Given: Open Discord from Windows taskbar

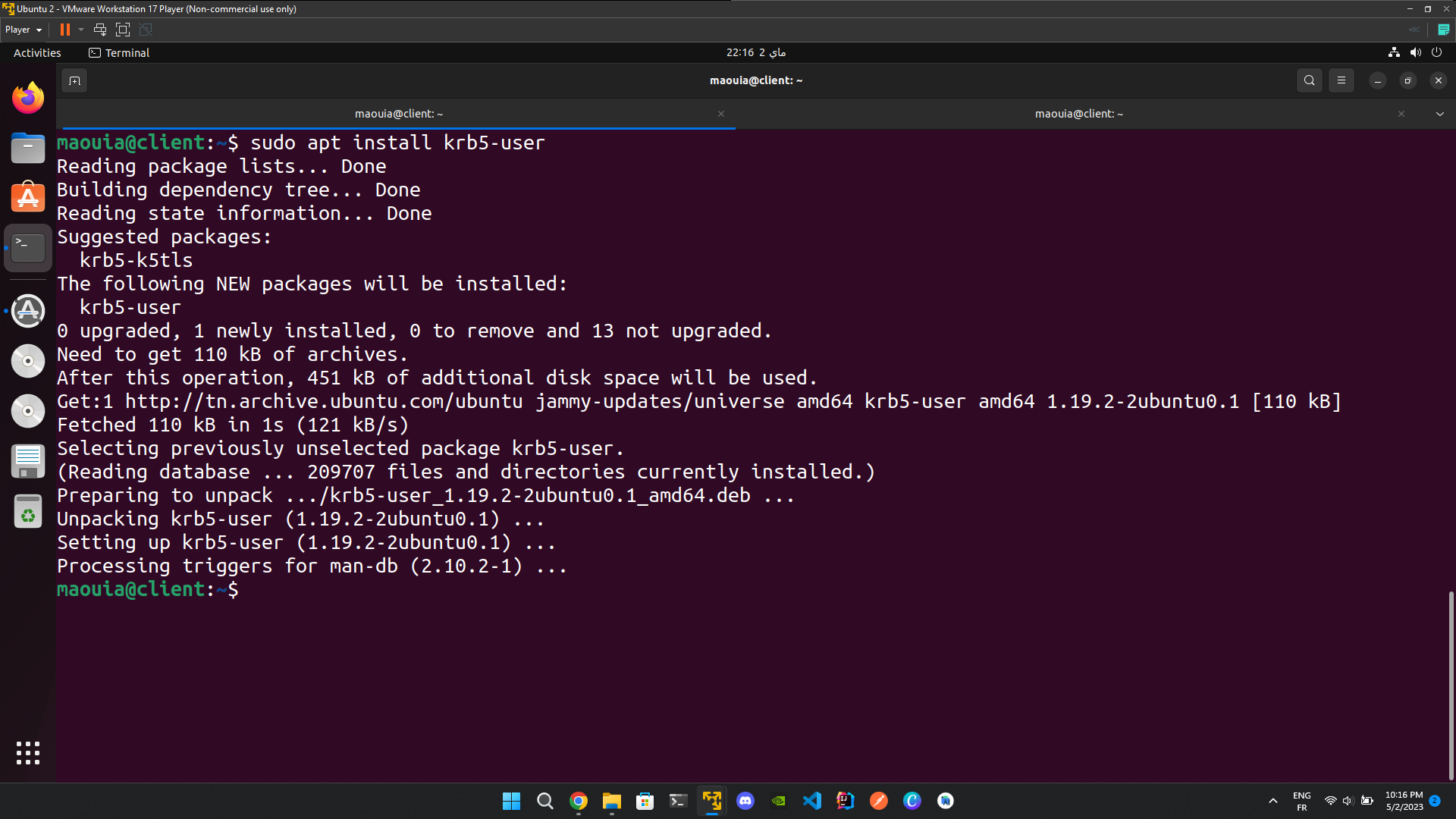Looking at the screenshot, I should (x=745, y=801).
